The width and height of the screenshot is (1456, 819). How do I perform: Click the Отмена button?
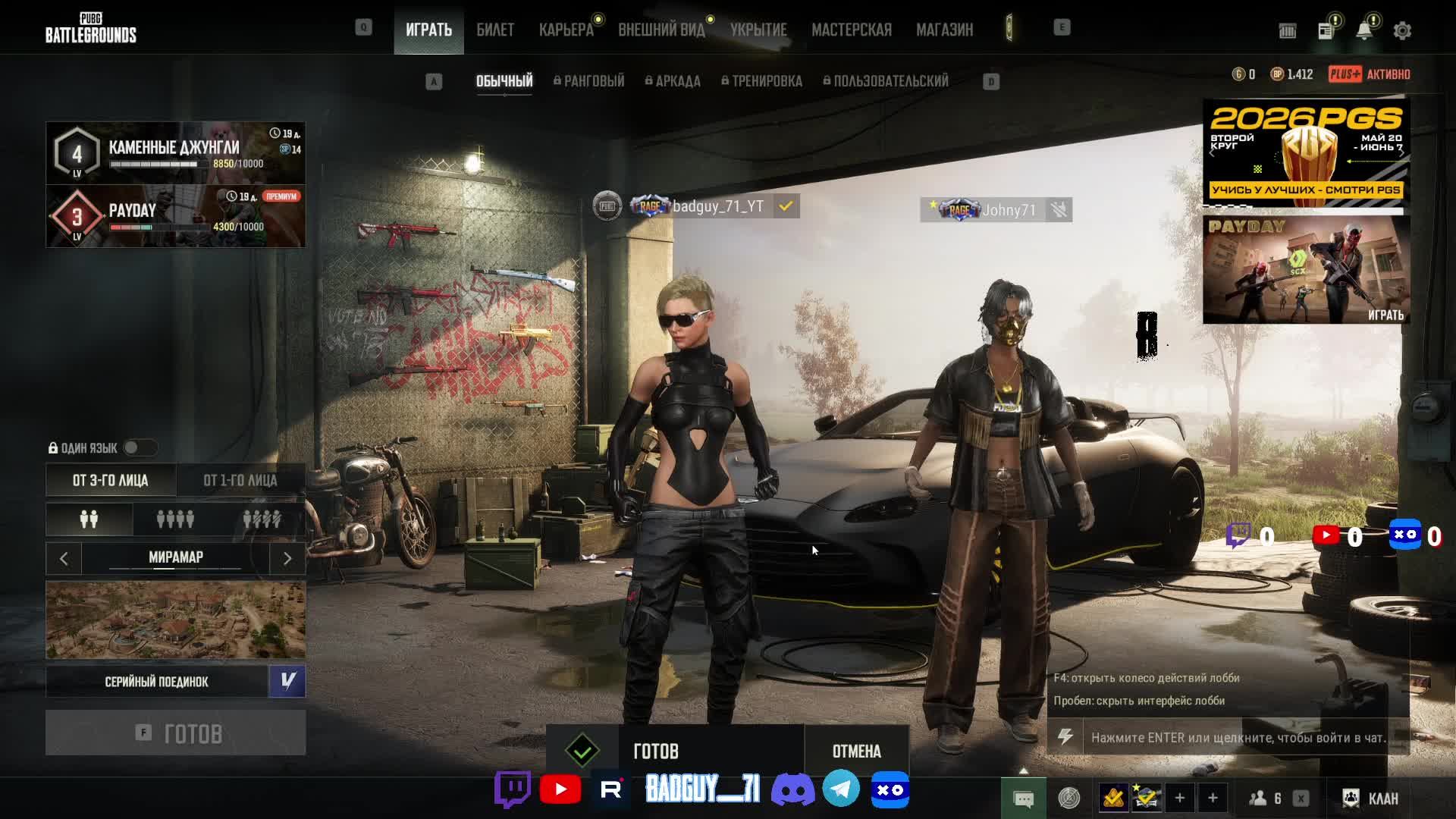pyautogui.click(x=857, y=751)
